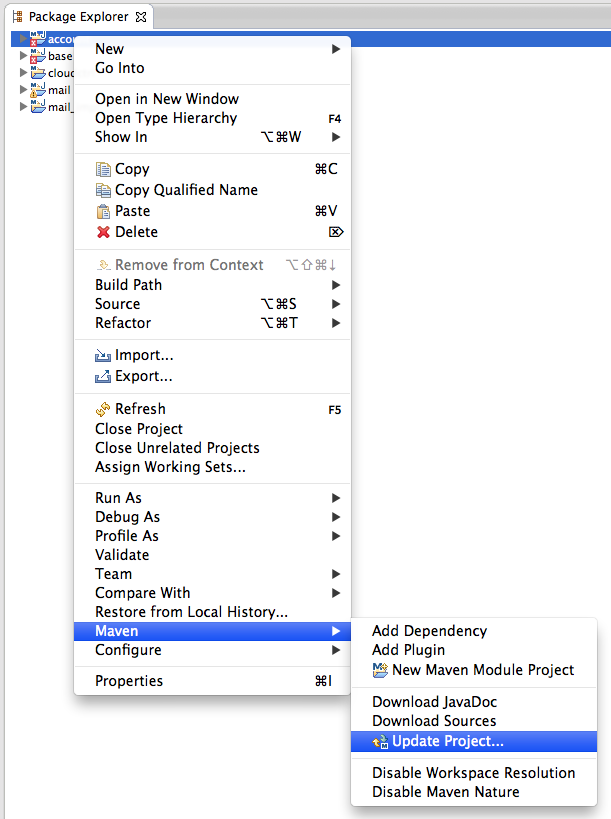Click the New Maven Module Project icon

[380, 670]
